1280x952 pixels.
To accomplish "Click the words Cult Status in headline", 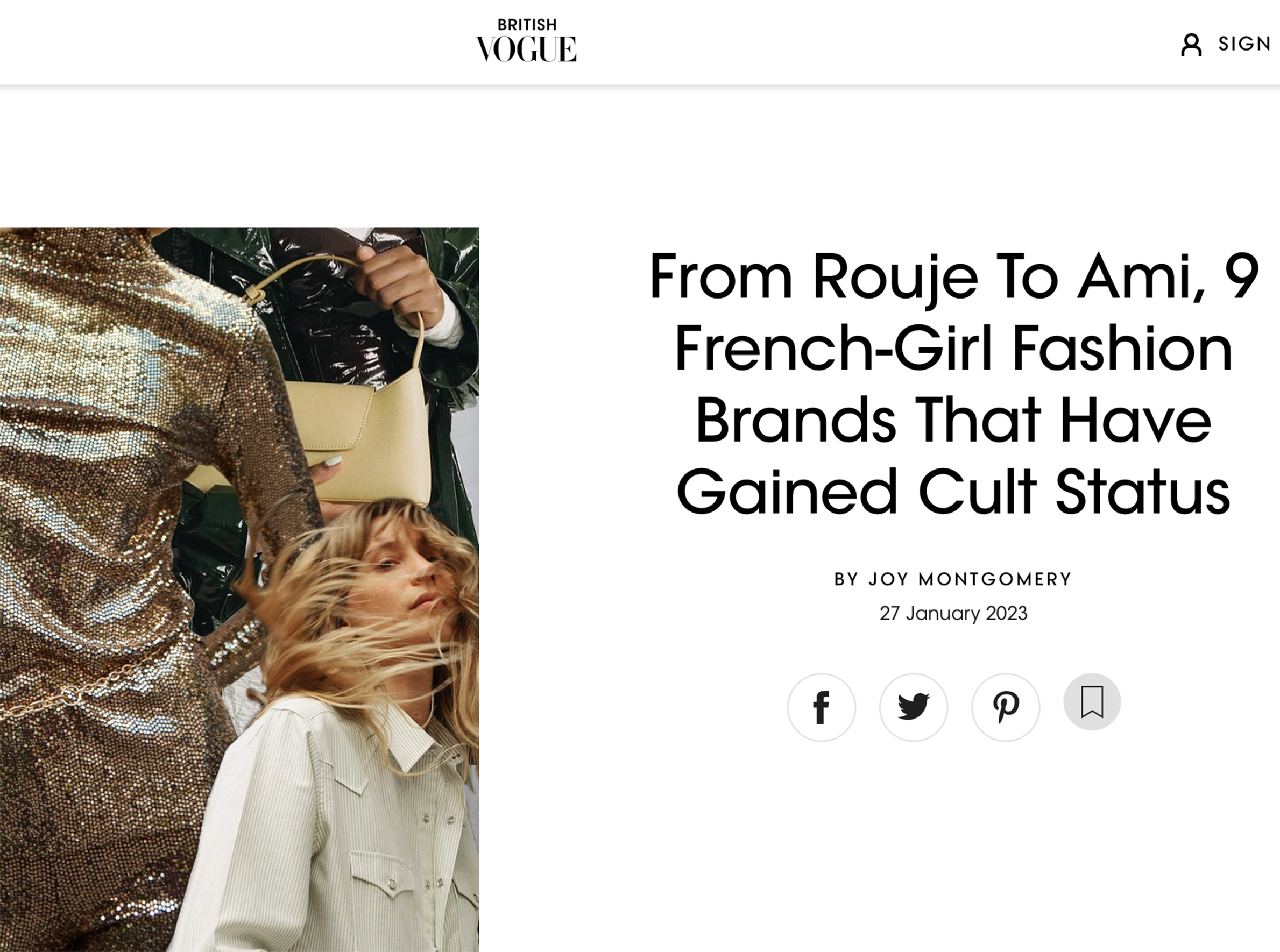I will [1074, 492].
